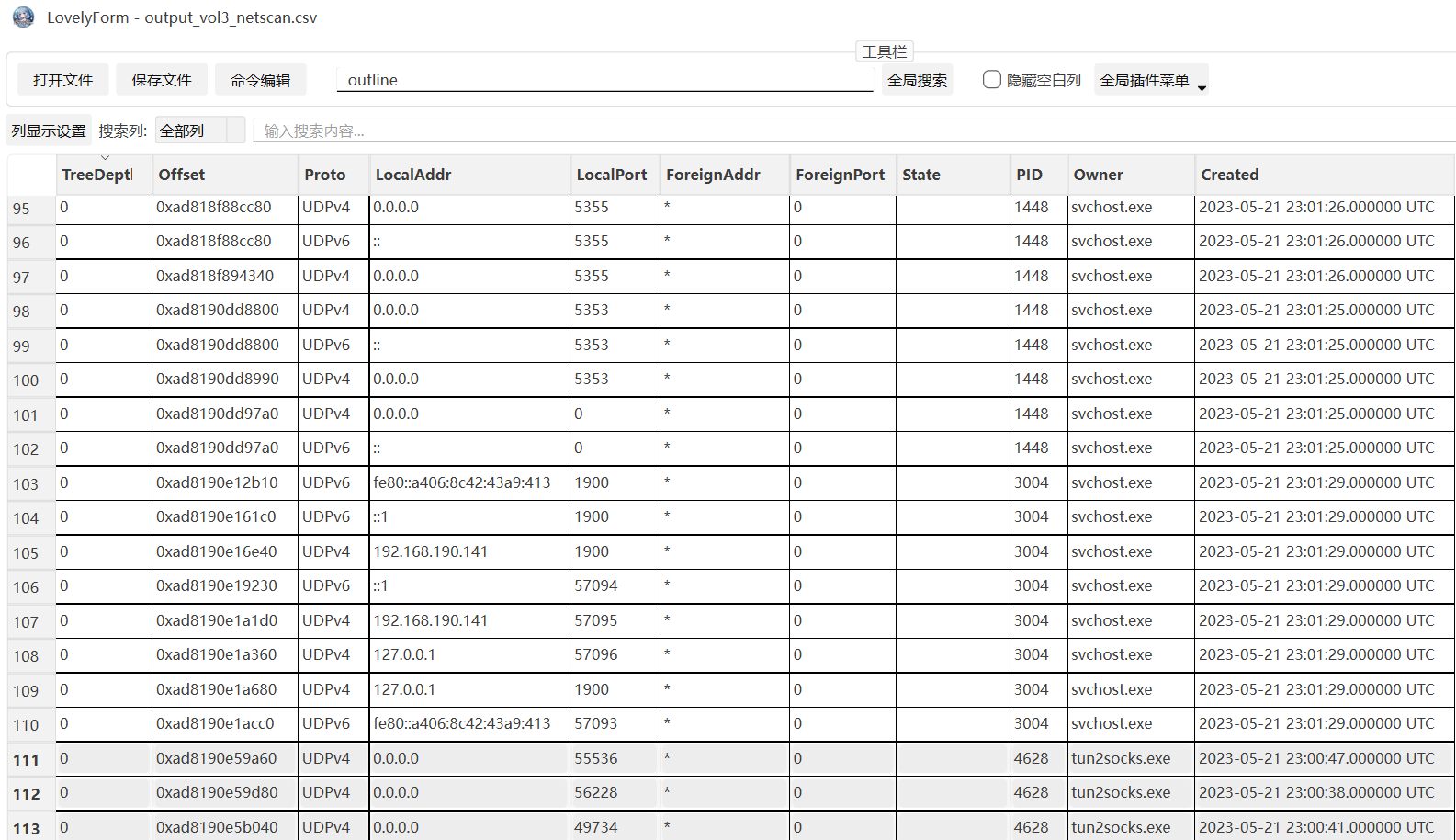This screenshot has height=840, width=1456.
Task: Select row header 103
Action: 31,484
